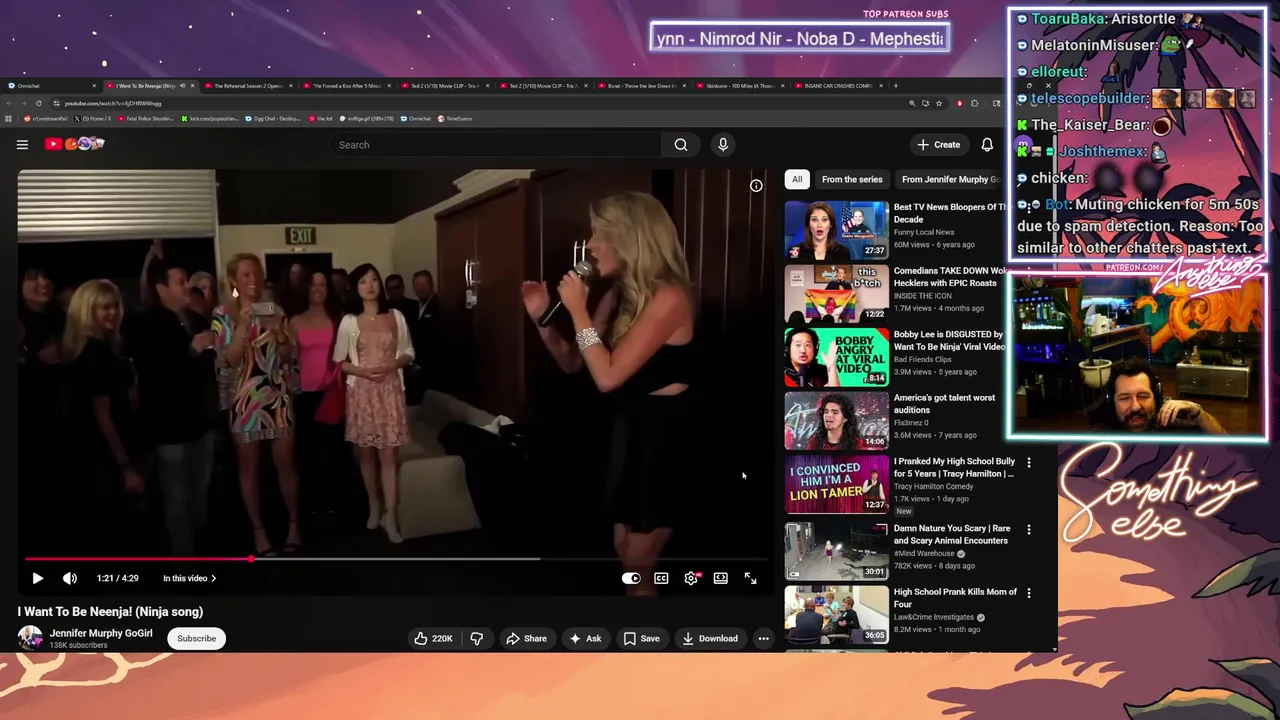Open options for High School Prank Kills video
This screenshot has height=720, width=1280.
pos(1029,593)
